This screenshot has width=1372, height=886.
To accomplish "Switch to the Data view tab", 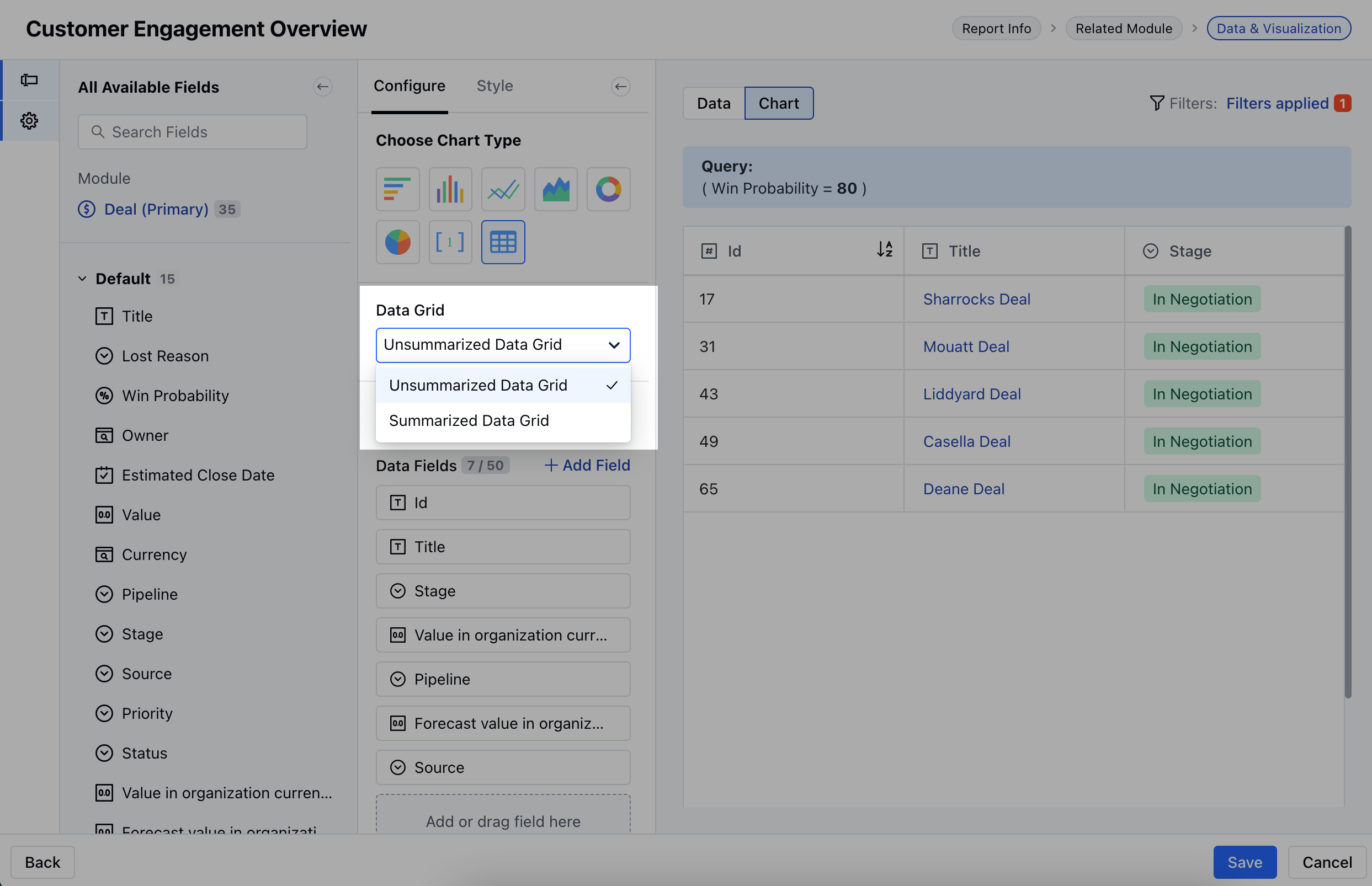I will [x=714, y=103].
